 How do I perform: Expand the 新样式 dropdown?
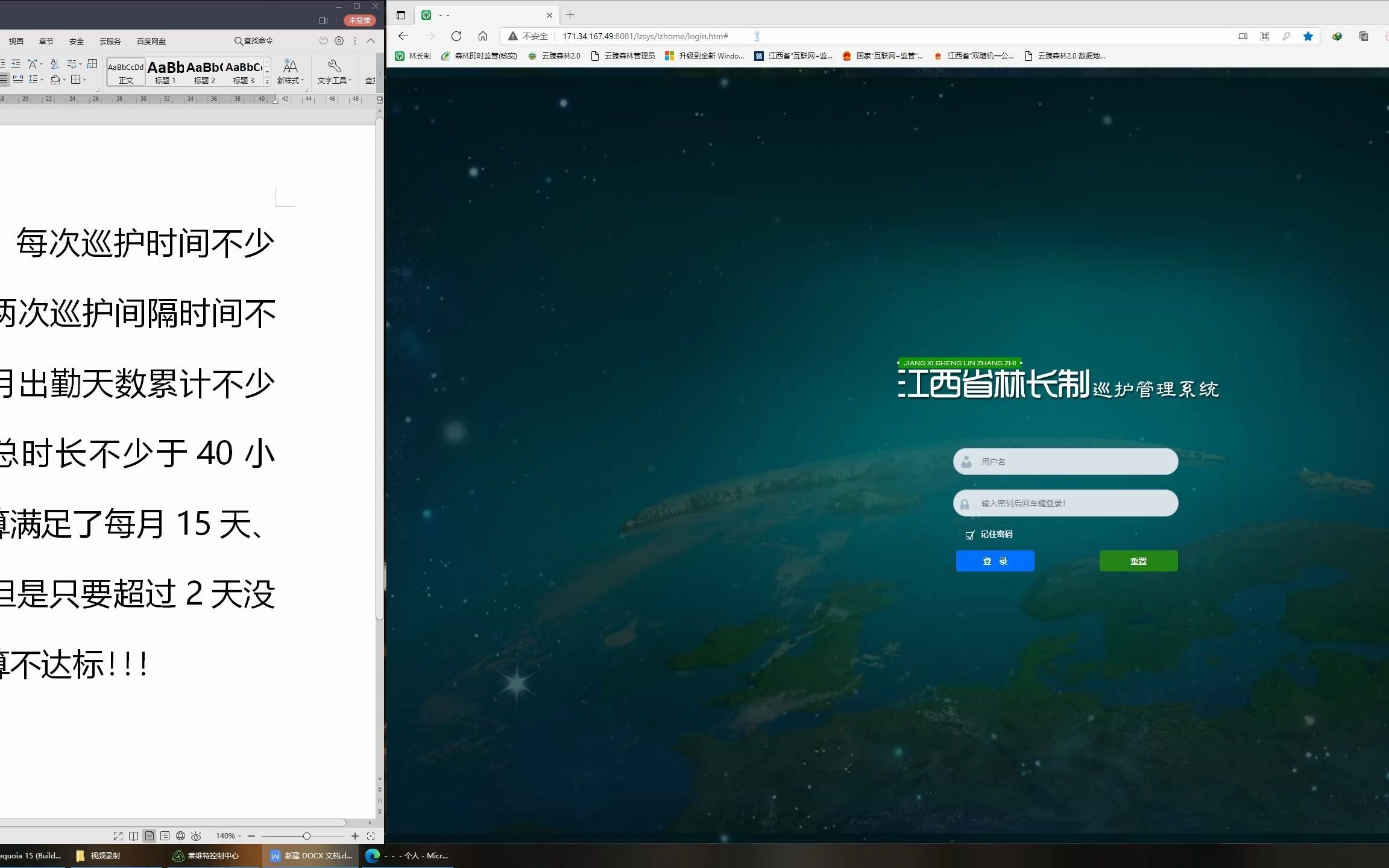291,80
